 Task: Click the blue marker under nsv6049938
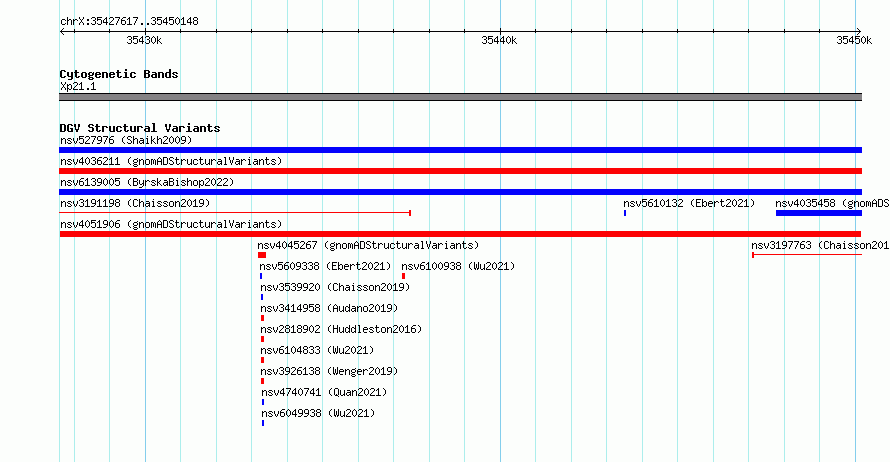tap(263, 423)
